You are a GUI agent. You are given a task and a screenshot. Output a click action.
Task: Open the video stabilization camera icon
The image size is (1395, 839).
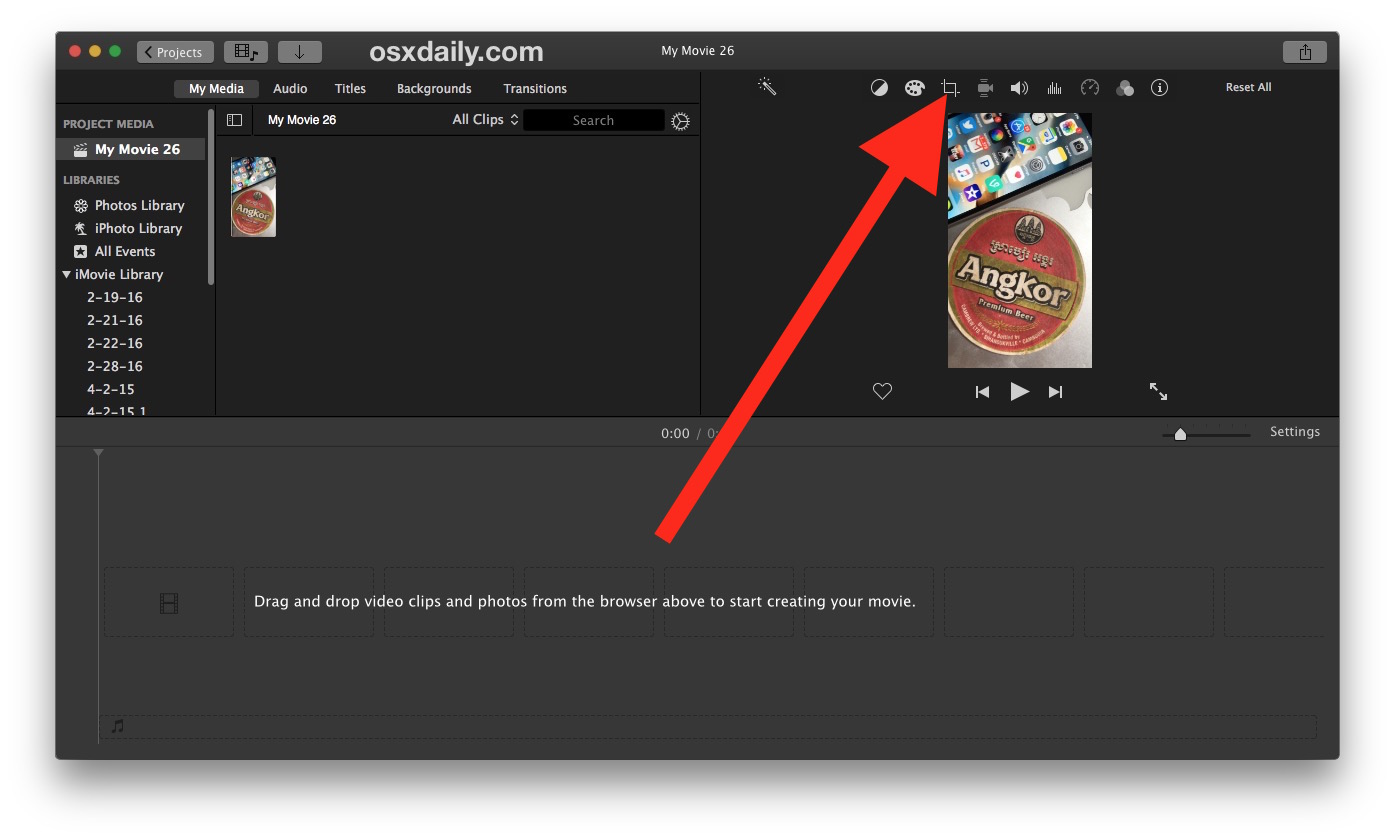[x=985, y=88]
